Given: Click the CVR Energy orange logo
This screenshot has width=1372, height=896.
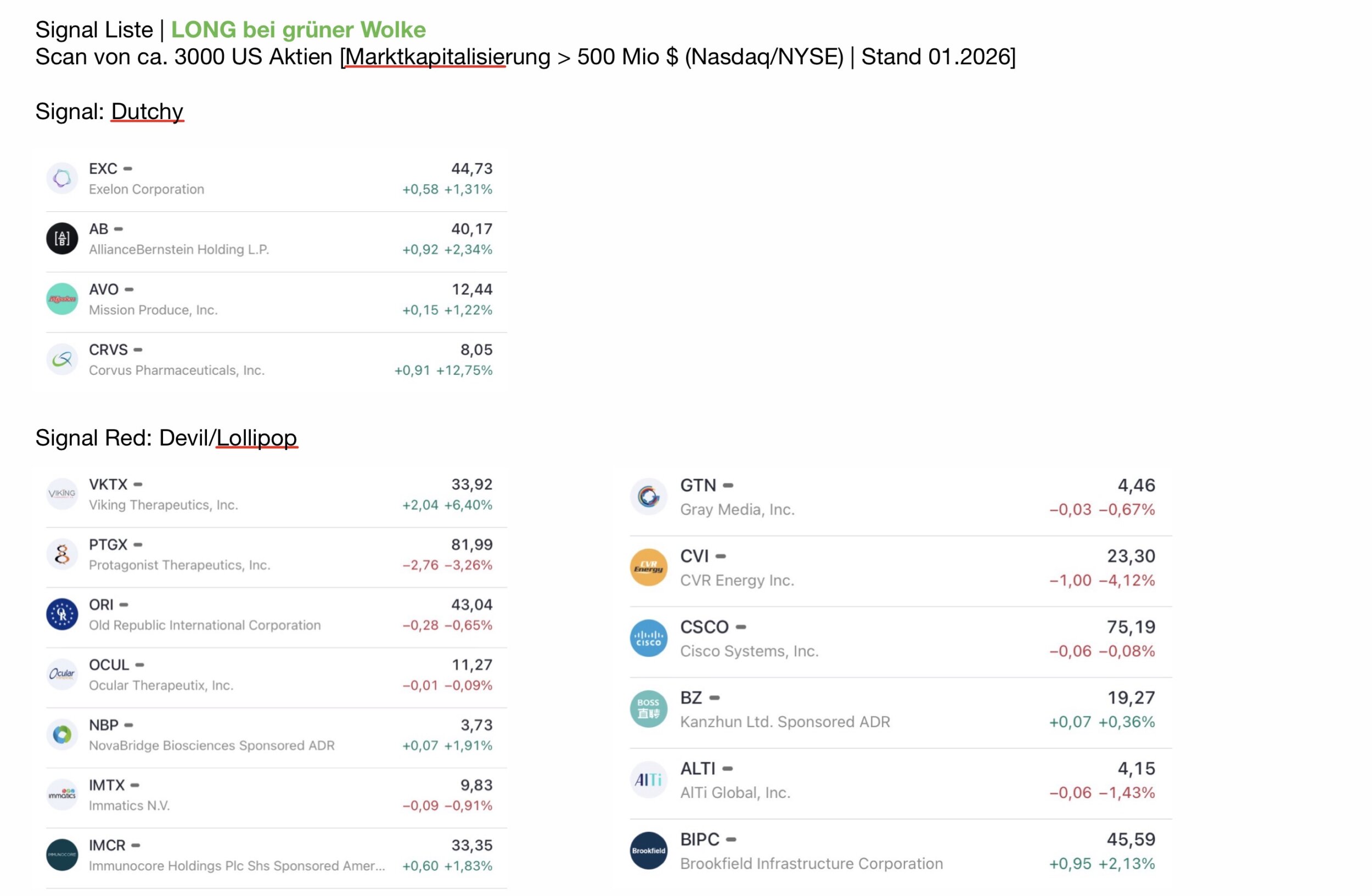Looking at the screenshot, I should [649, 567].
